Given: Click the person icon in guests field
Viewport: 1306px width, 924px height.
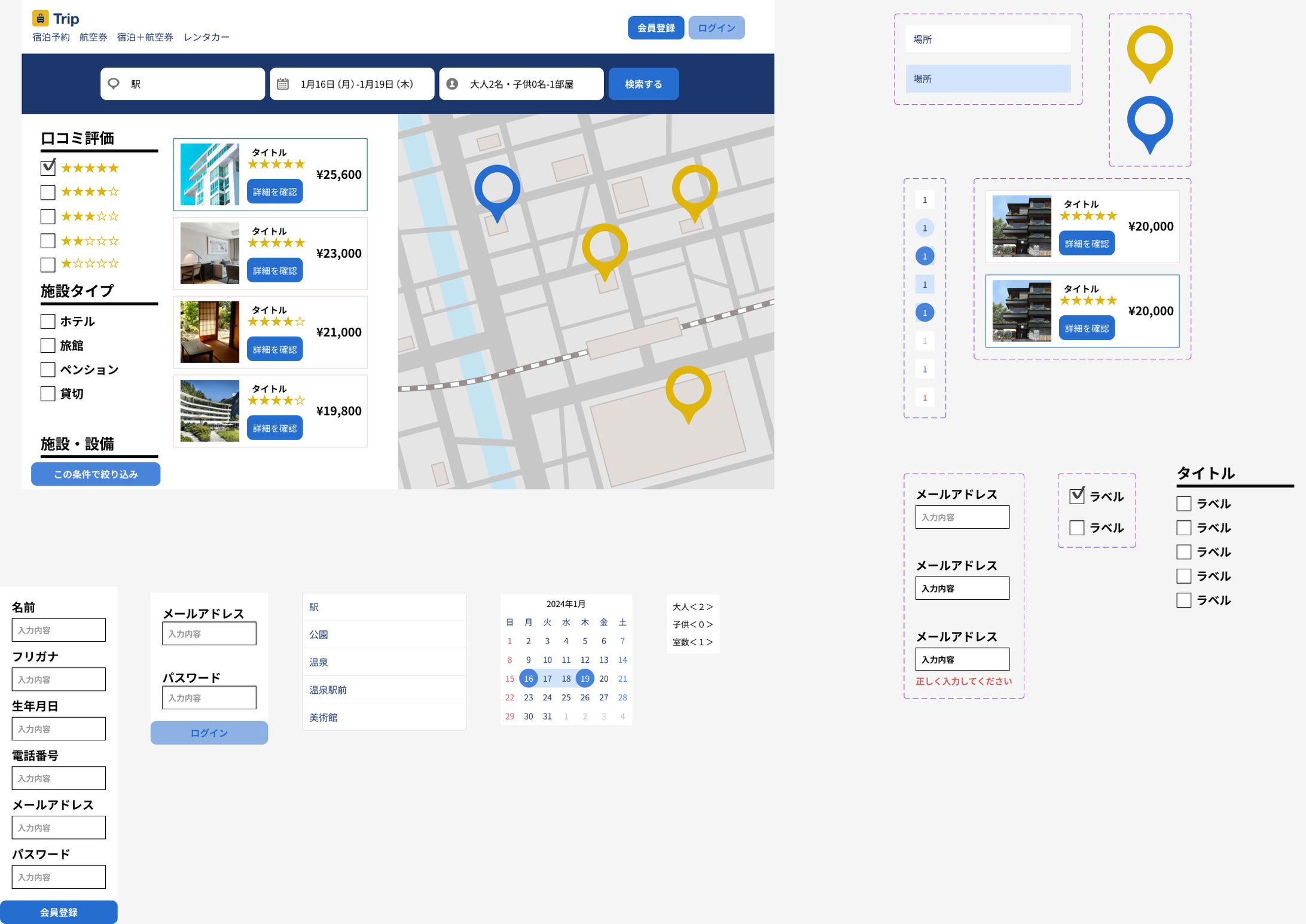Looking at the screenshot, I should [452, 84].
